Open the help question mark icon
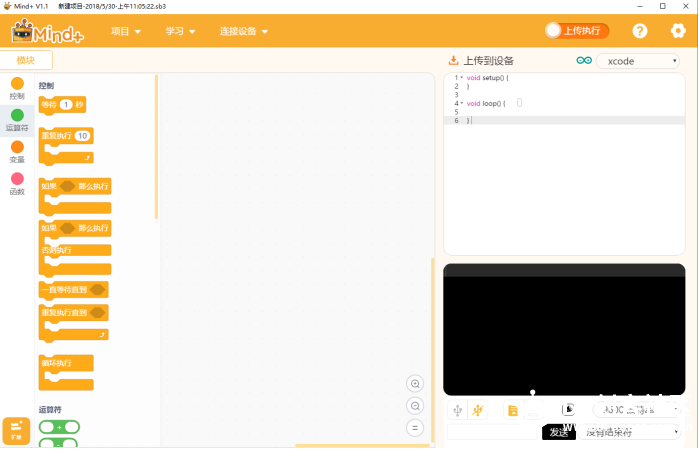The width and height of the screenshot is (698, 449). [640, 31]
